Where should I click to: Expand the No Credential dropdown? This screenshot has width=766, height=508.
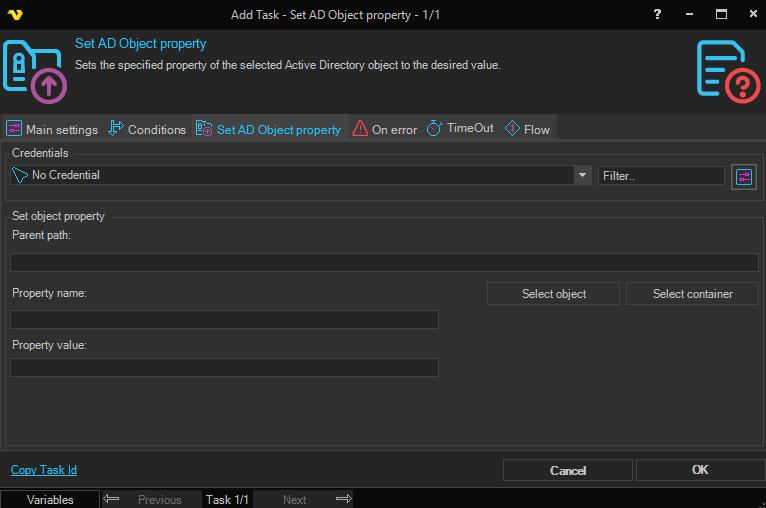pyautogui.click(x=582, y=175)
